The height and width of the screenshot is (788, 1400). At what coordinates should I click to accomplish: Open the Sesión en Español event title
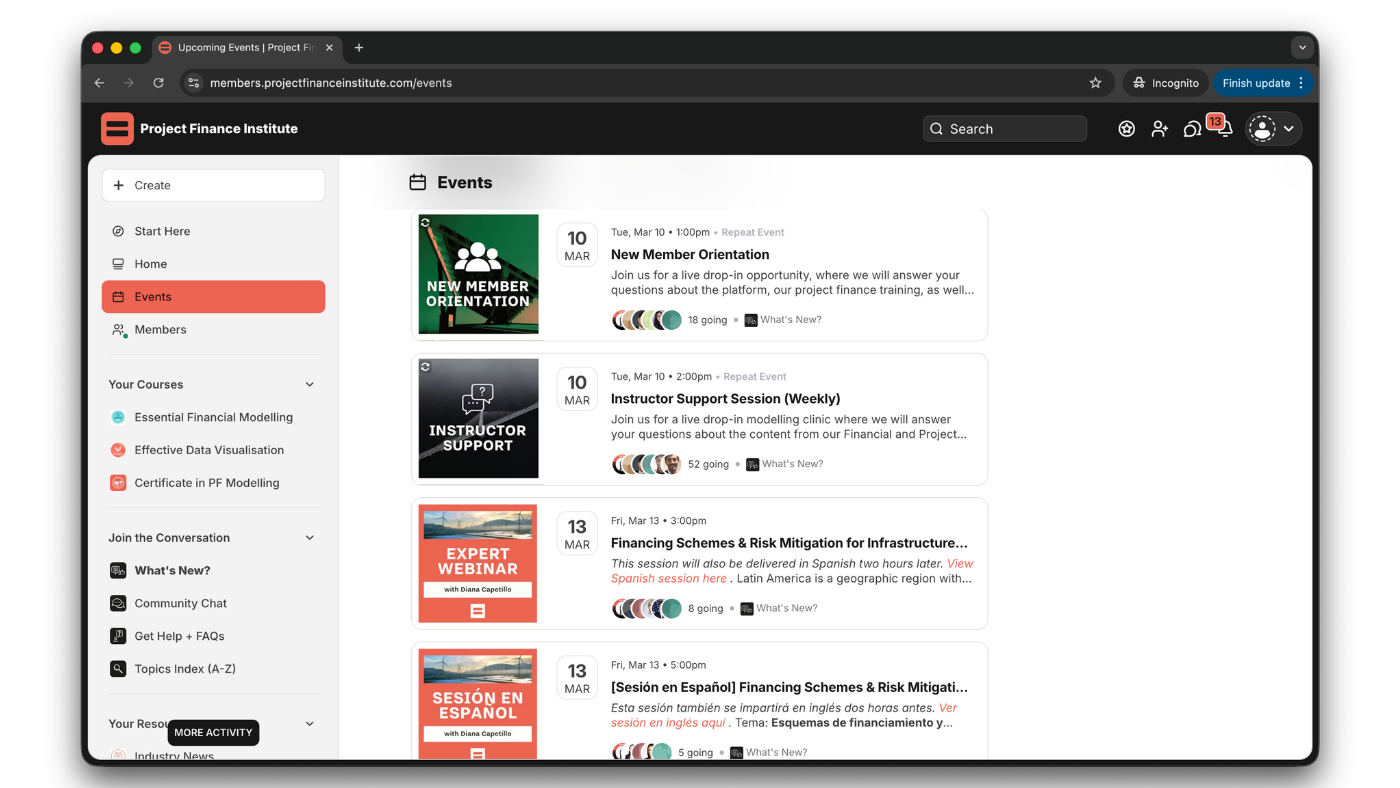coord(789,687)
